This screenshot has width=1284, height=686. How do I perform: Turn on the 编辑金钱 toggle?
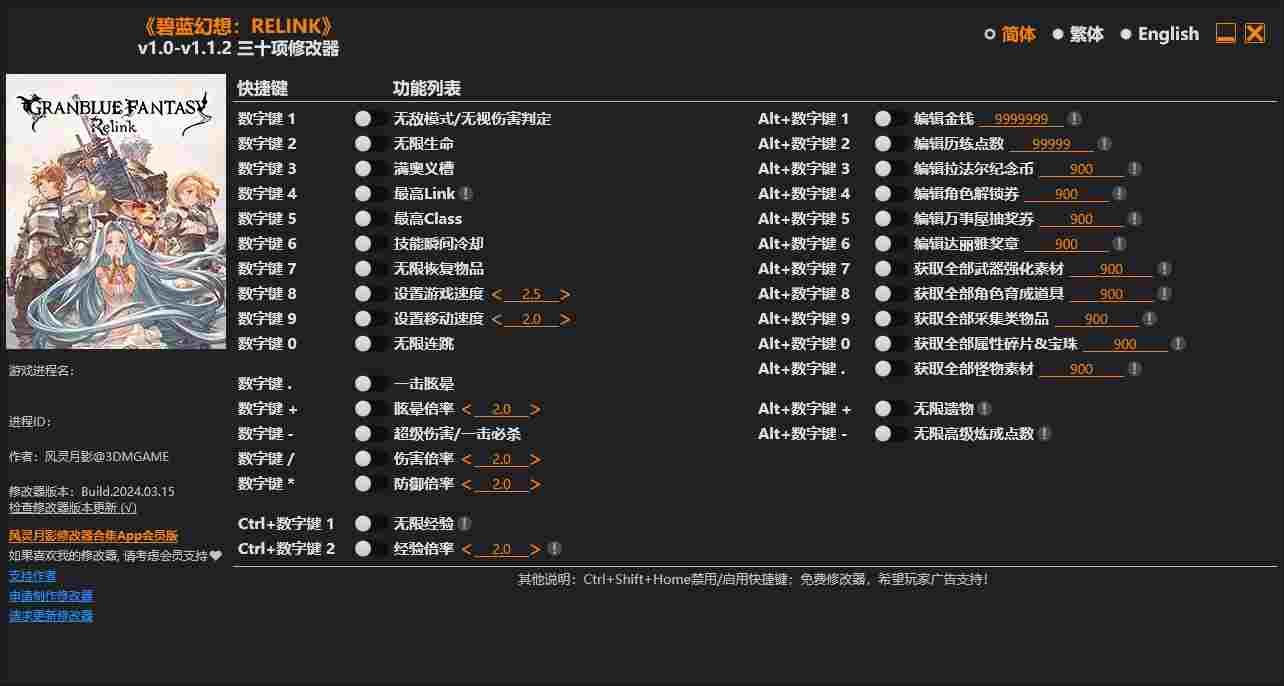[x=891, y=119]
